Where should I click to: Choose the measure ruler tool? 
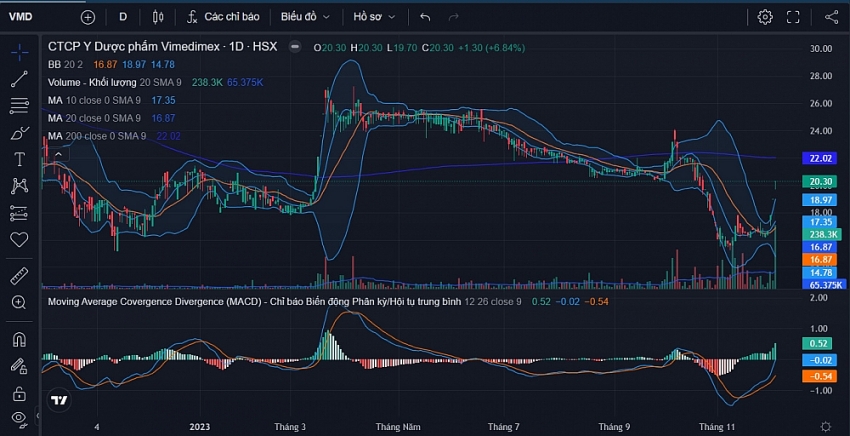19,274
